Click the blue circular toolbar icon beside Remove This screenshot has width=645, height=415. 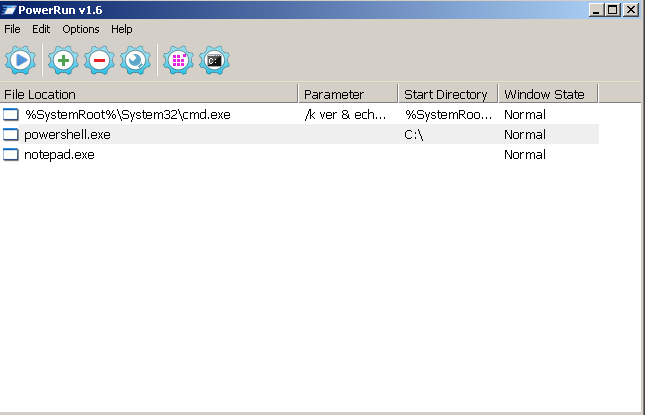[x=135, y=61]
